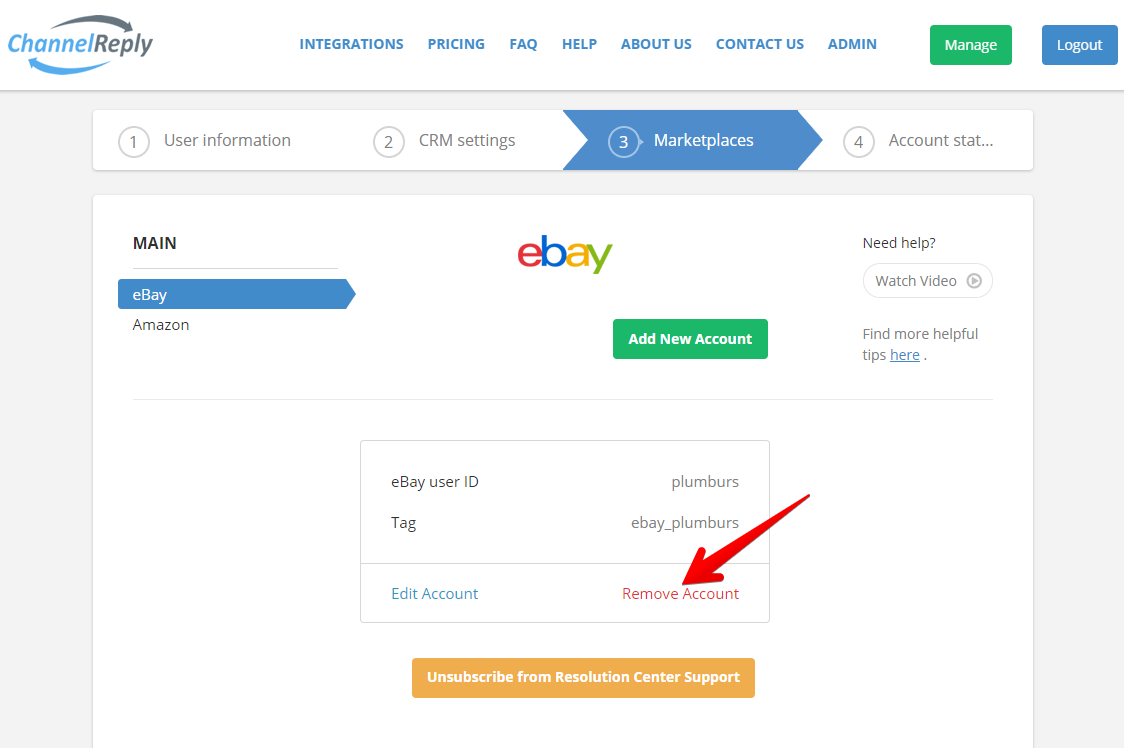The width and height of the screenshot is (1124, 748).
Task: Open the Contact Us page
Action: coord(760,44)
